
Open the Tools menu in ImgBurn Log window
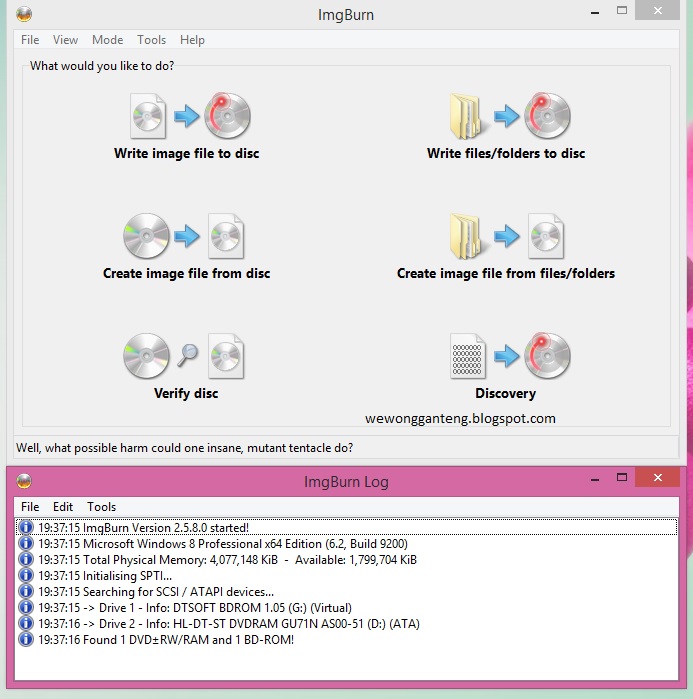102,507
